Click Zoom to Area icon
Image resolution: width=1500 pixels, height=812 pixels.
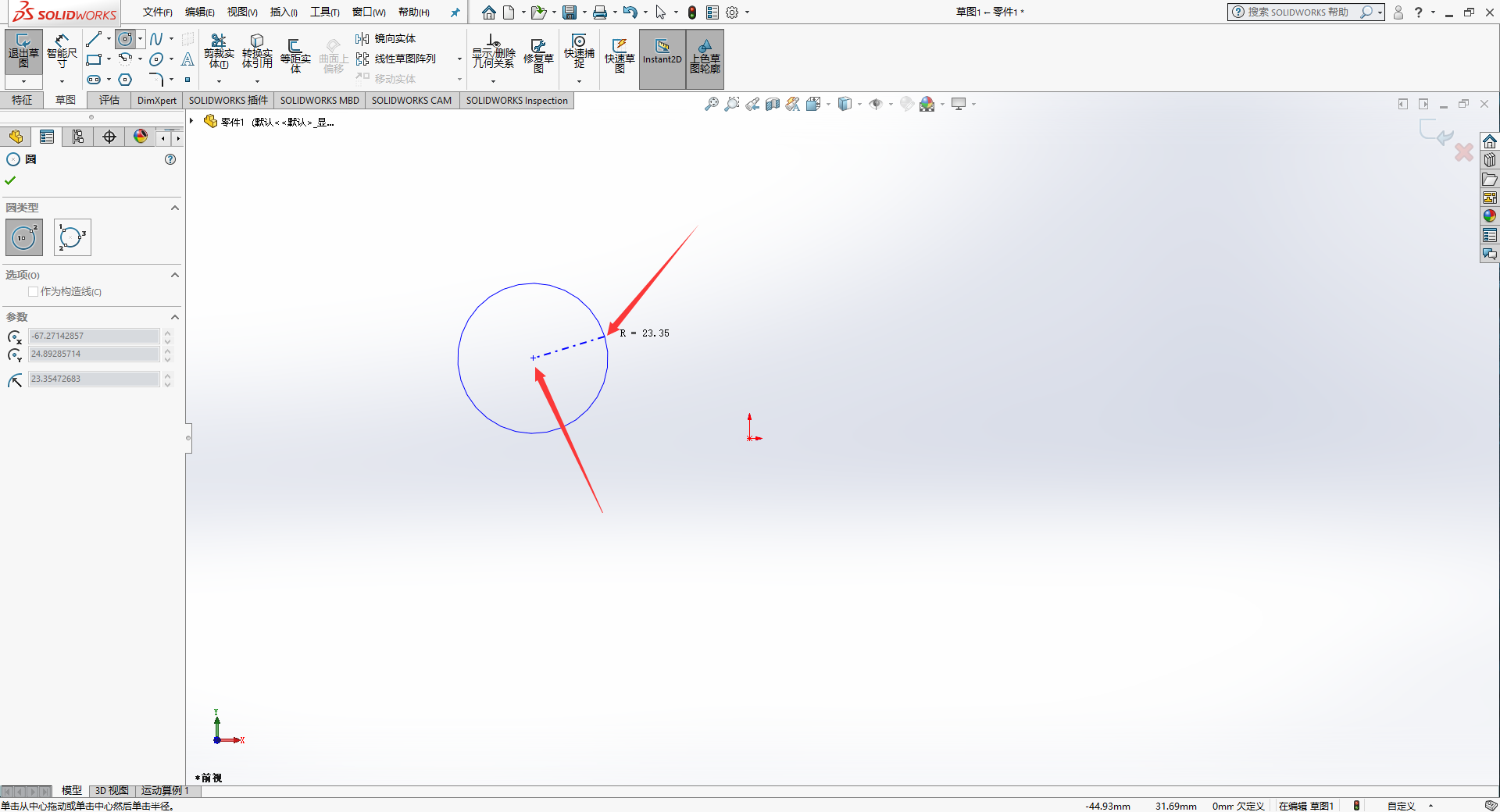731,104
